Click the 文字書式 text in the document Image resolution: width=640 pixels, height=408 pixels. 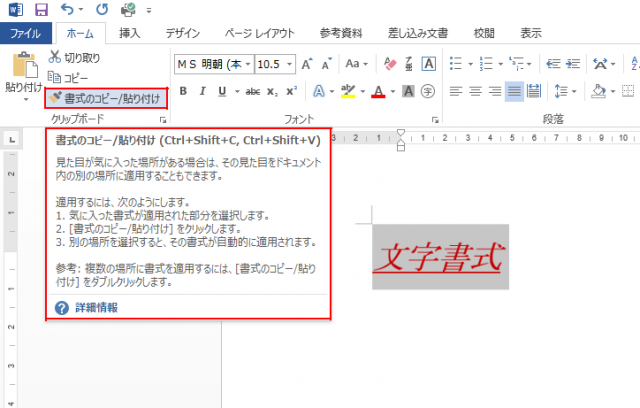click(x=439, y=256)
